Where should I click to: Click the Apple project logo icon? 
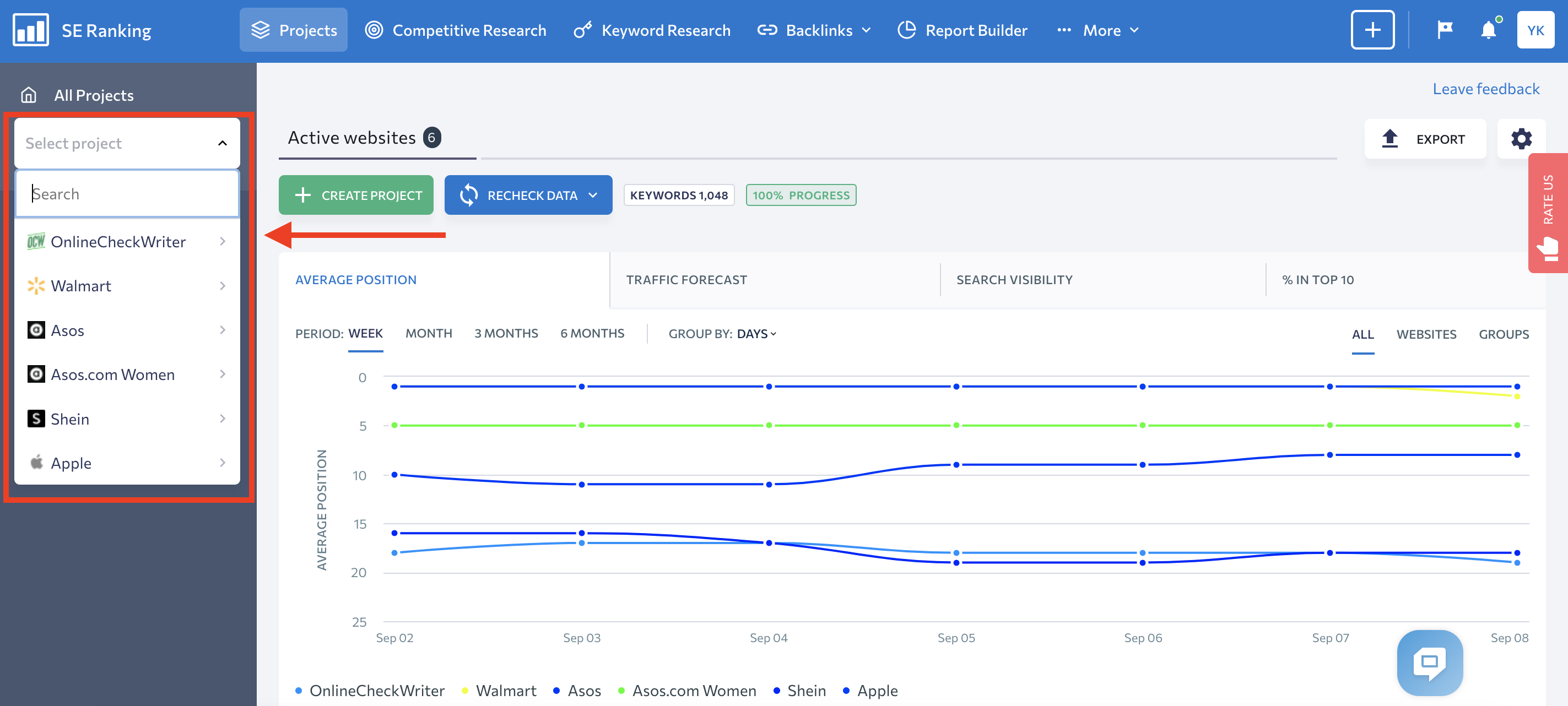pyautogui.click(x=36, y=463)
